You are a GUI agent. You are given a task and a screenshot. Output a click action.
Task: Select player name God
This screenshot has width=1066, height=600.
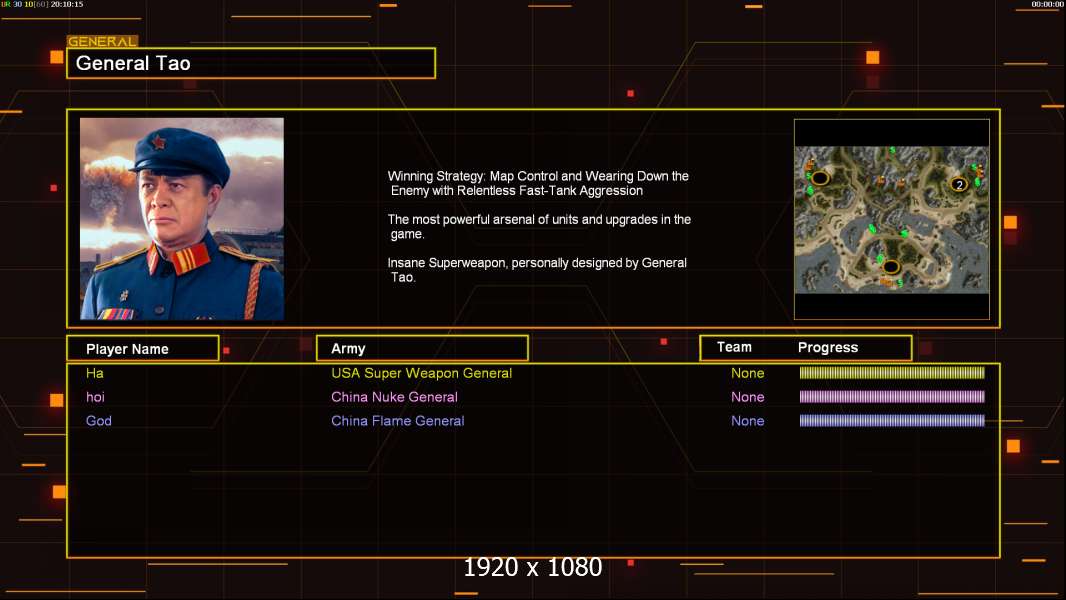coord(99,421)
